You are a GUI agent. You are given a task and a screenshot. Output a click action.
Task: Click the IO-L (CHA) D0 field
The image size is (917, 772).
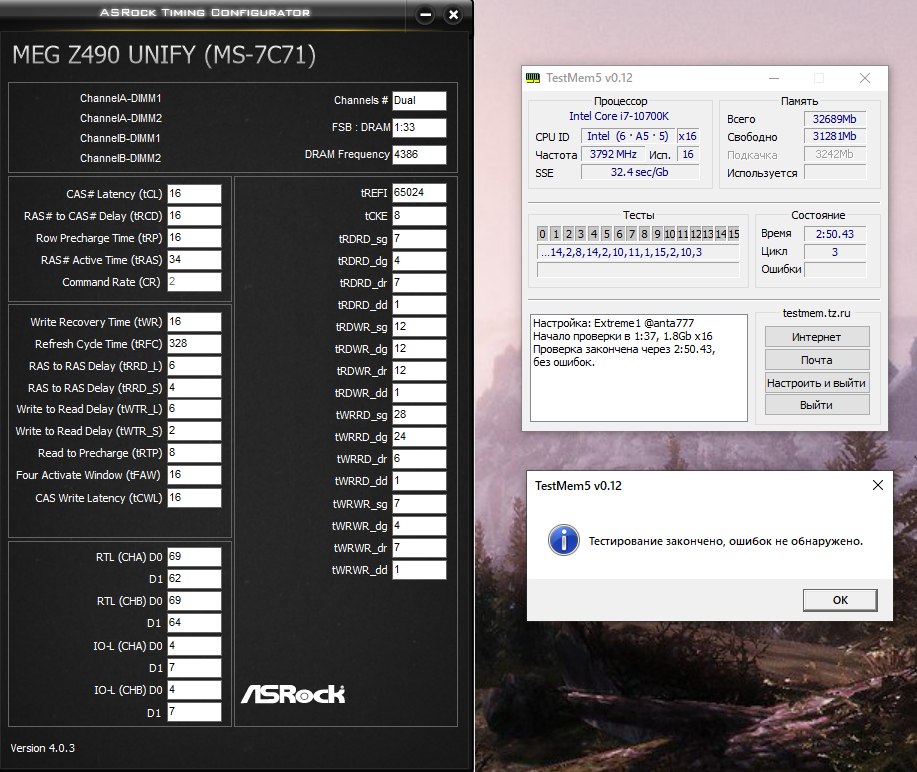click(194, 646)
